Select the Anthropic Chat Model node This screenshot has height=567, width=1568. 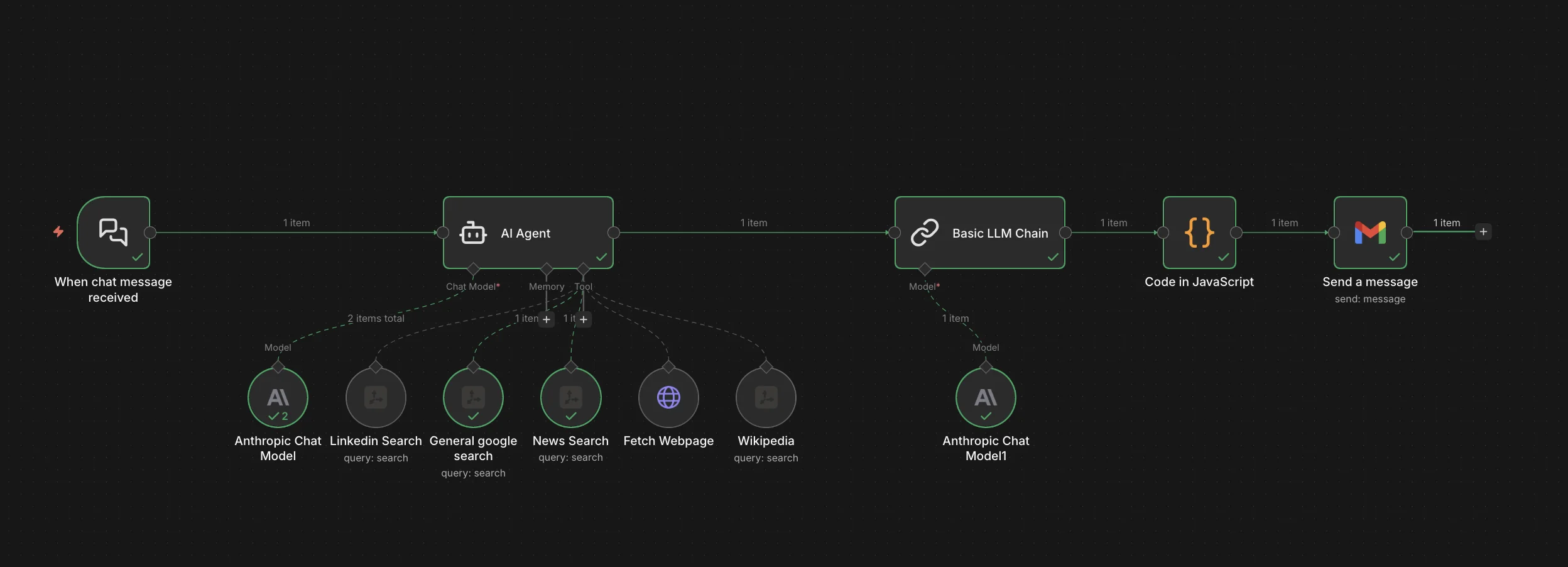(x=277, y=397)
